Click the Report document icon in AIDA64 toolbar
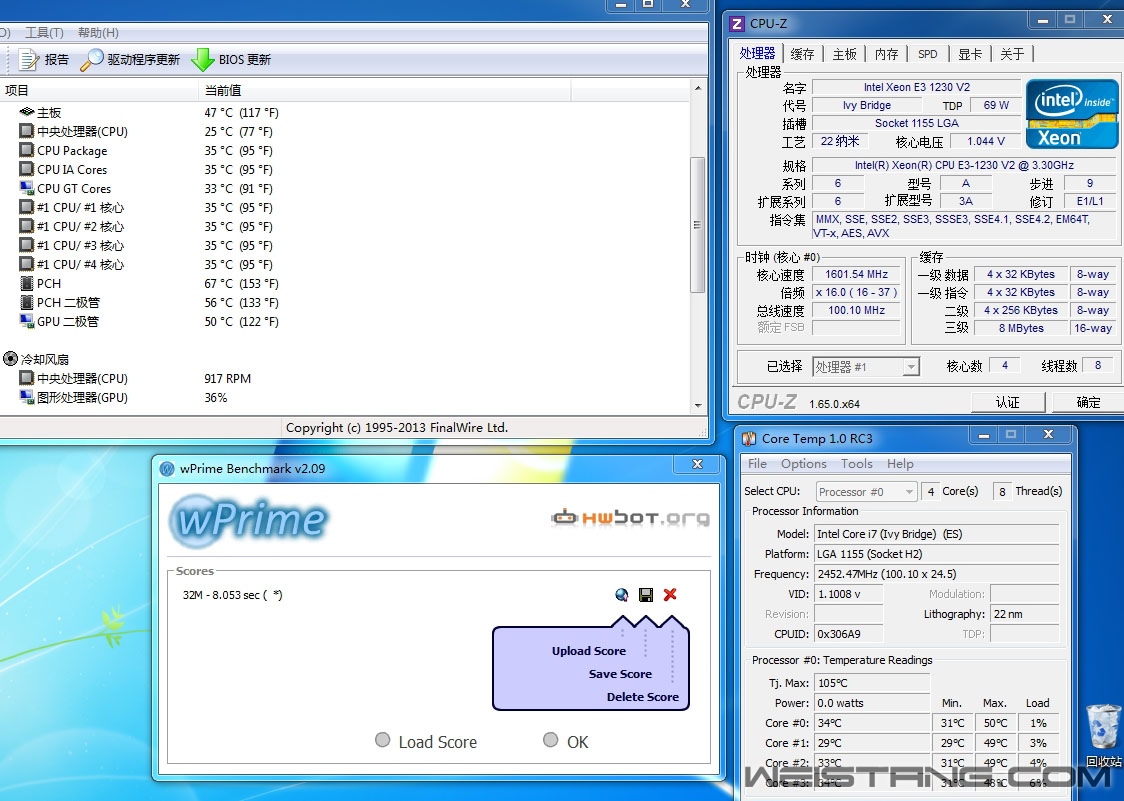 tap(28, 60)
